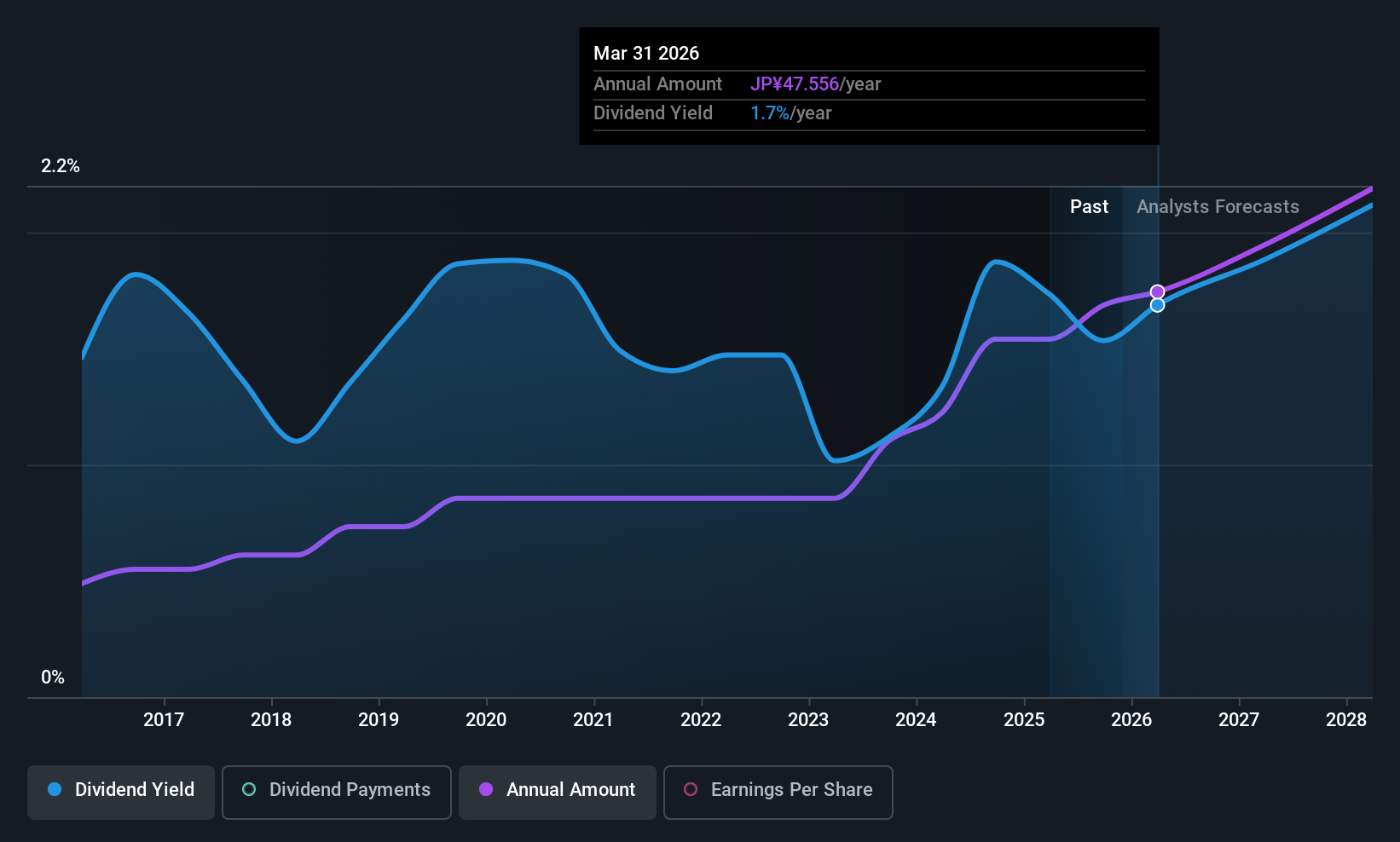Click the Mar 31 2026 tooltip date
The width and height of the screenshot is (1400, 842).
(x=646, y=54)
